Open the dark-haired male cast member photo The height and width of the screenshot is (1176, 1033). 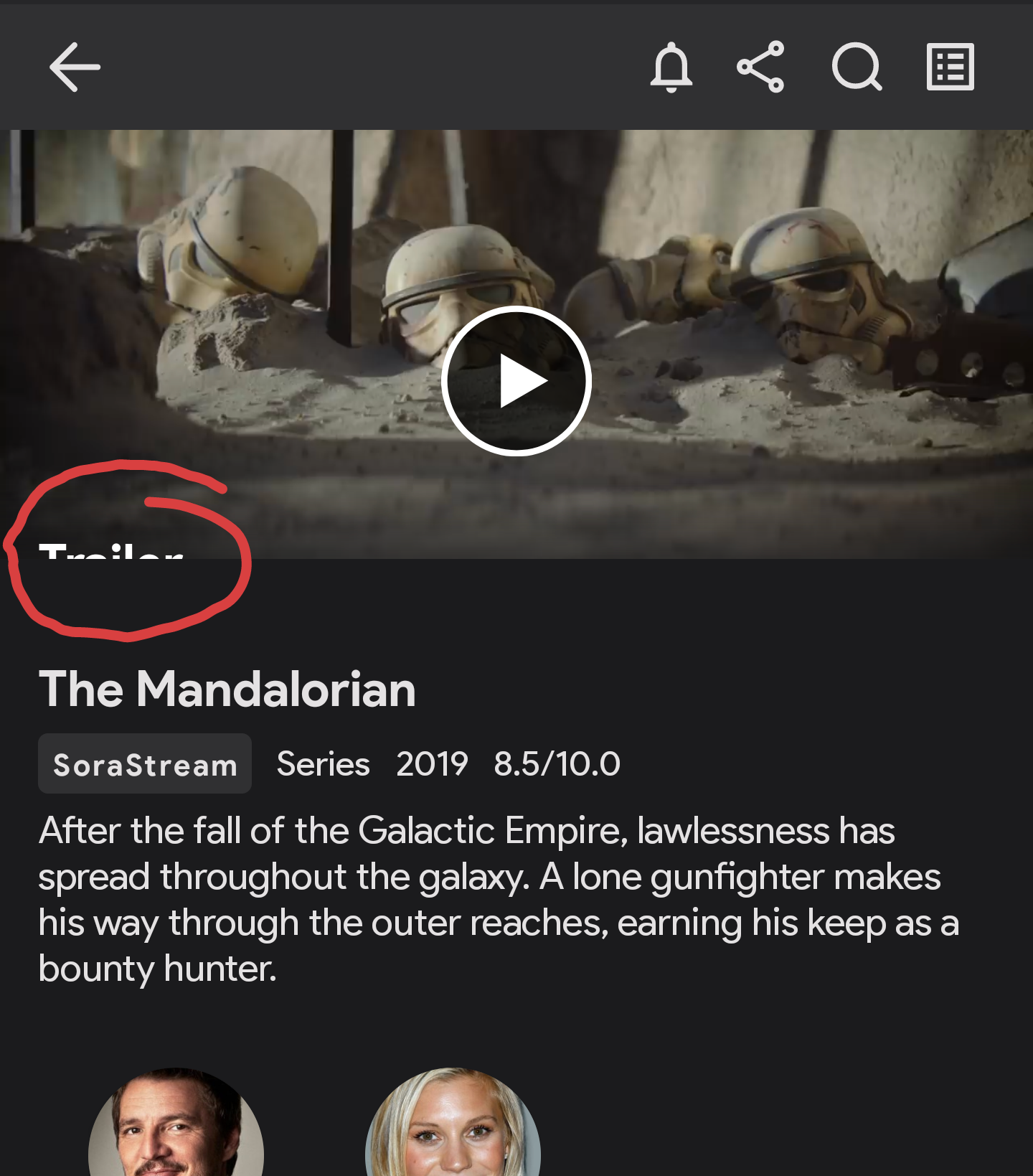176,1123
